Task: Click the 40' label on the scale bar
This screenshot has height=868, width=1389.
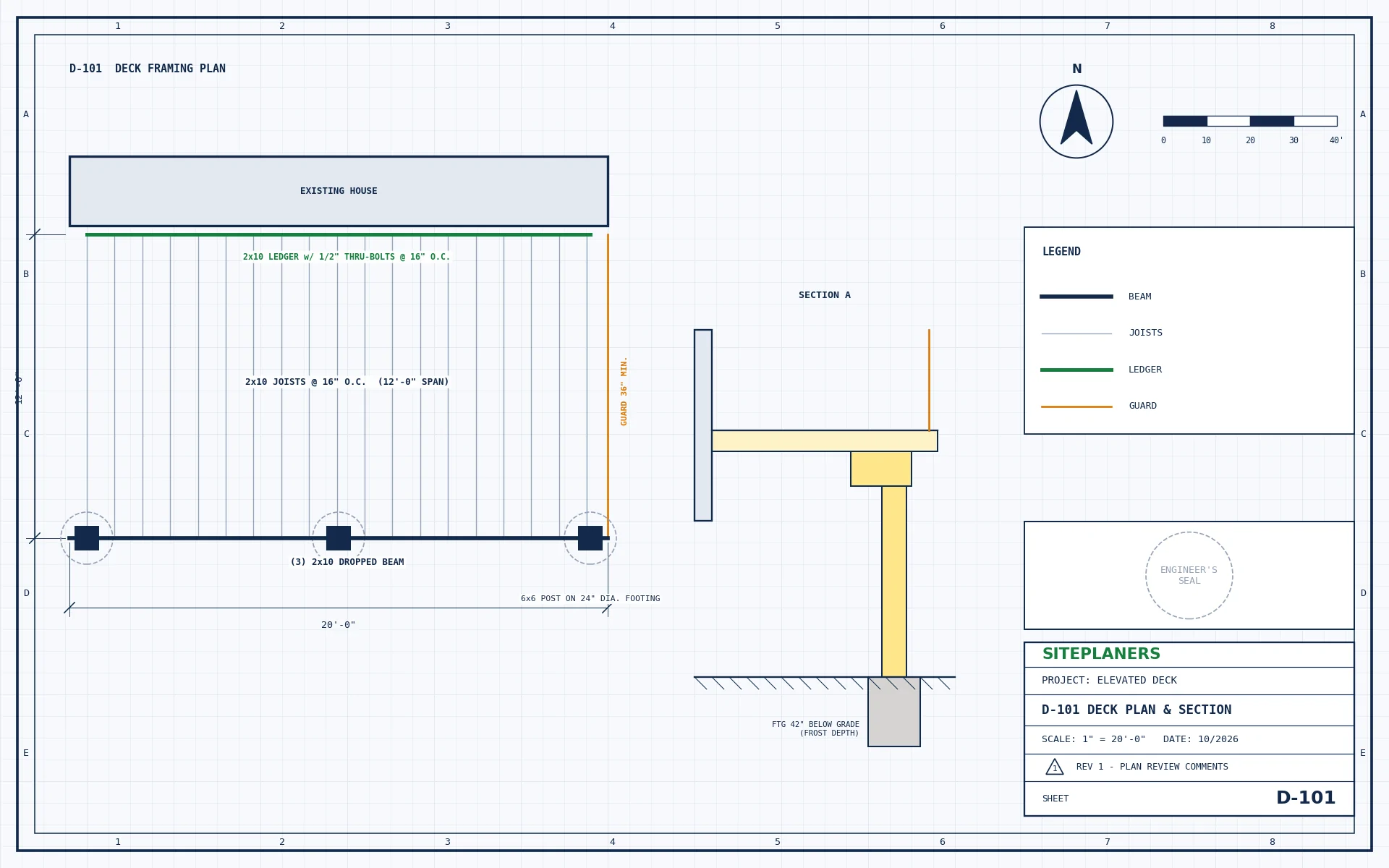Action: 1336,140
